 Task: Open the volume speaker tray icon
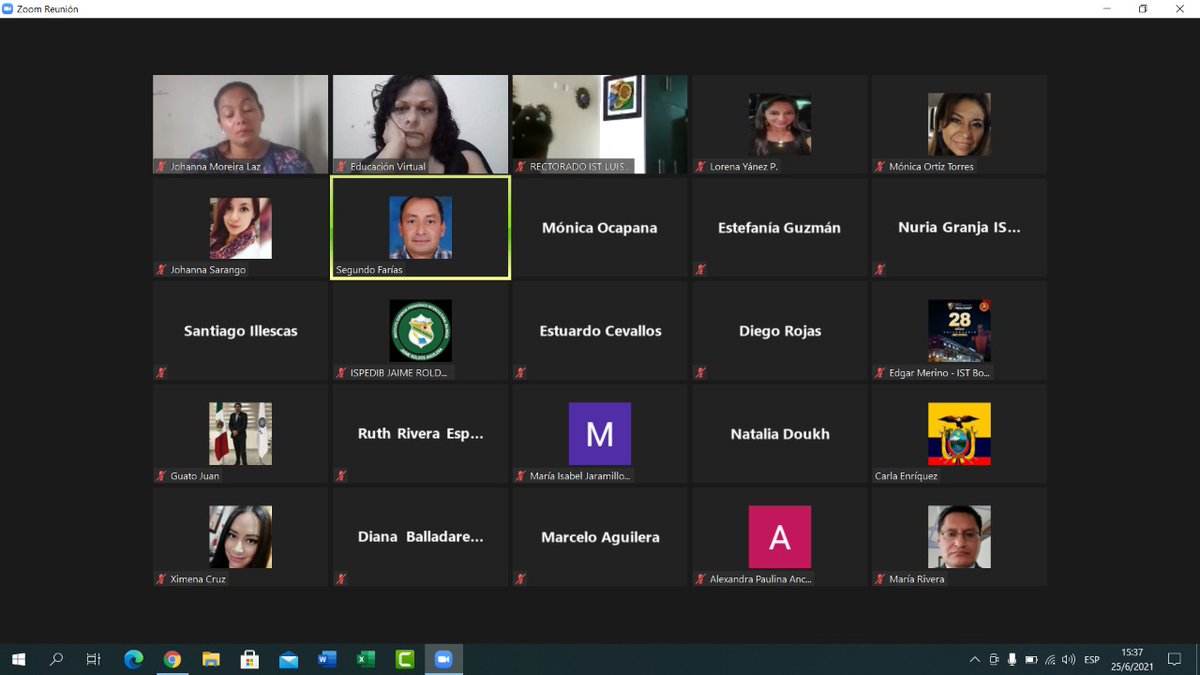tap(1069, 660)
